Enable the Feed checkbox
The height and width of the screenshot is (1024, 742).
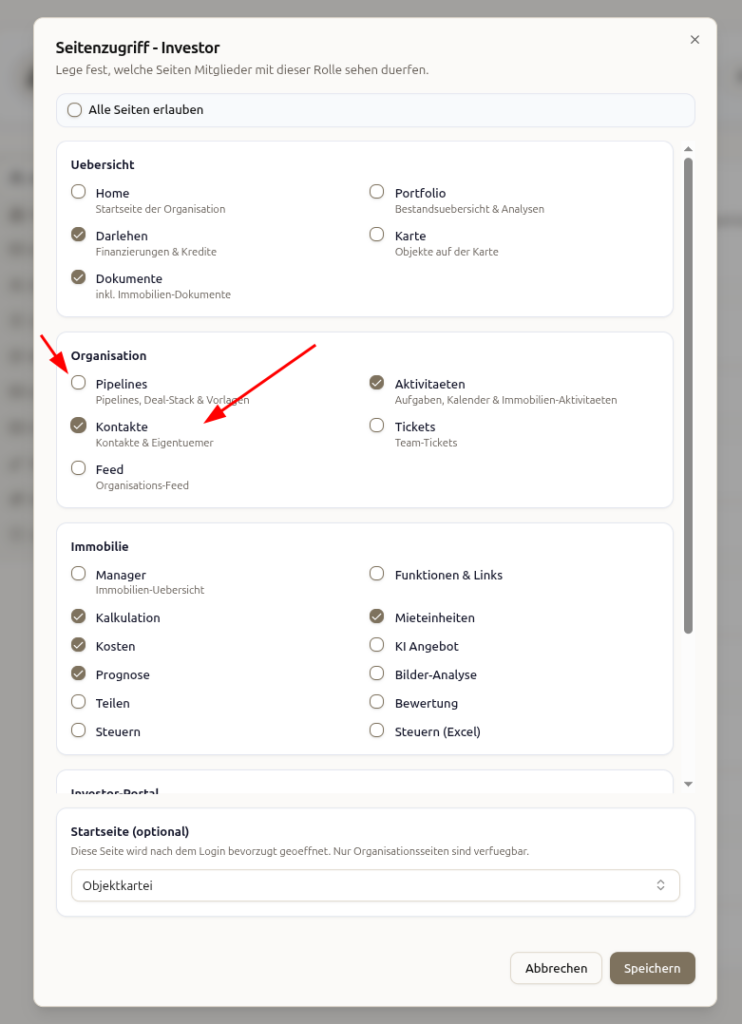[79, 468]
